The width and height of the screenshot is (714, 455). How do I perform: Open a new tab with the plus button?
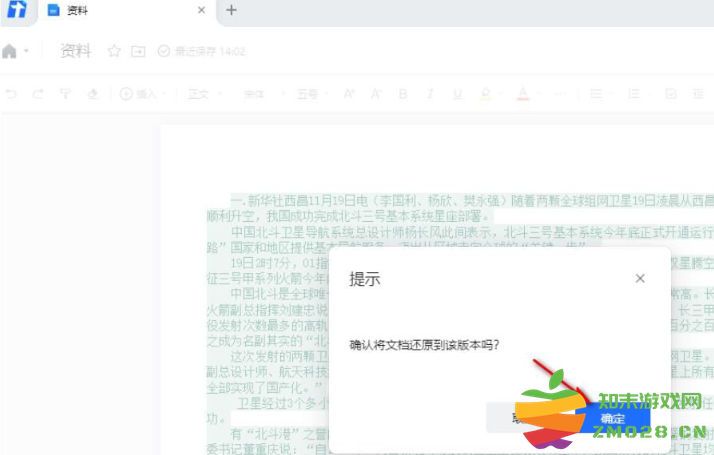(x=231, y=10)
